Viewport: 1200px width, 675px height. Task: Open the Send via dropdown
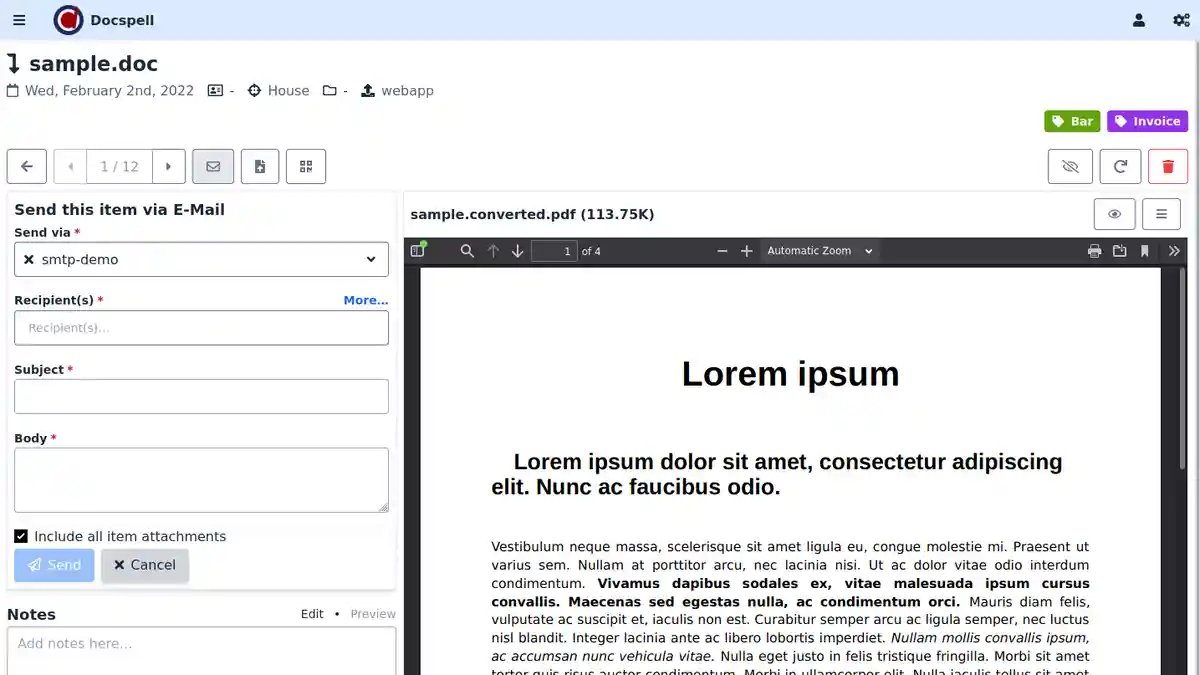[x=200, y=259]
